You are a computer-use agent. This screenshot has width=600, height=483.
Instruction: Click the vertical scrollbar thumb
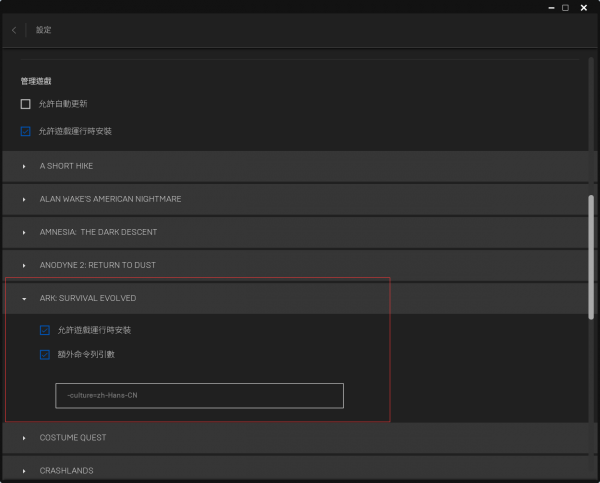(x=591, y=255)
